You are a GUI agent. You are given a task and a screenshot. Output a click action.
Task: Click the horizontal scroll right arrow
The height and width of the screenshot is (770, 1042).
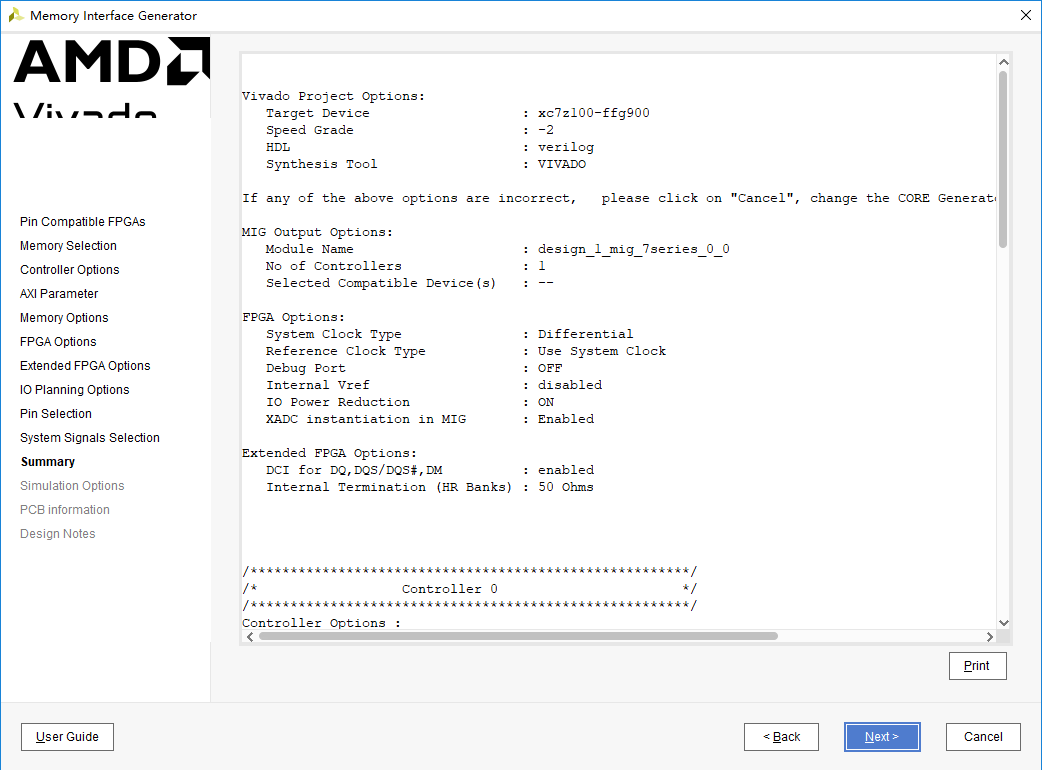click(x=990, y=636)
